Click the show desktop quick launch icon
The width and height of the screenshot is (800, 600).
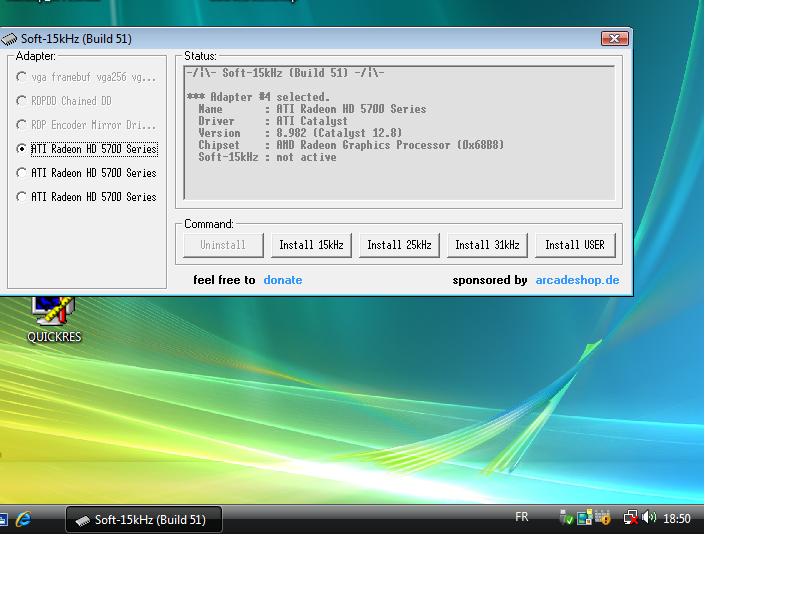(x=3, y=519)
